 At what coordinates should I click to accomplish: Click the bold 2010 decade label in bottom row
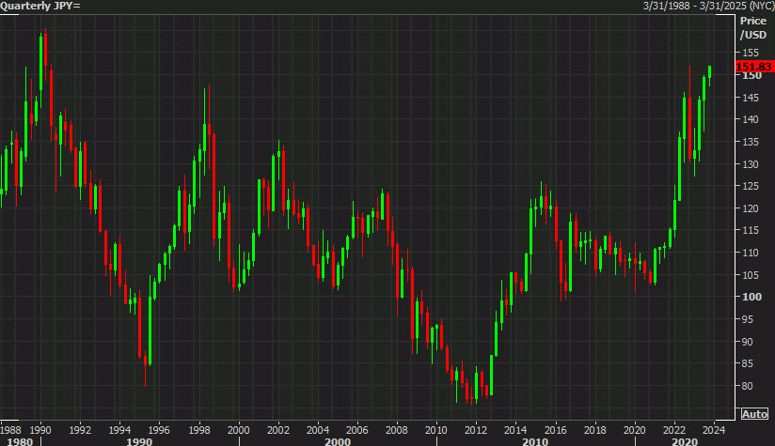[x=535, y=441]
